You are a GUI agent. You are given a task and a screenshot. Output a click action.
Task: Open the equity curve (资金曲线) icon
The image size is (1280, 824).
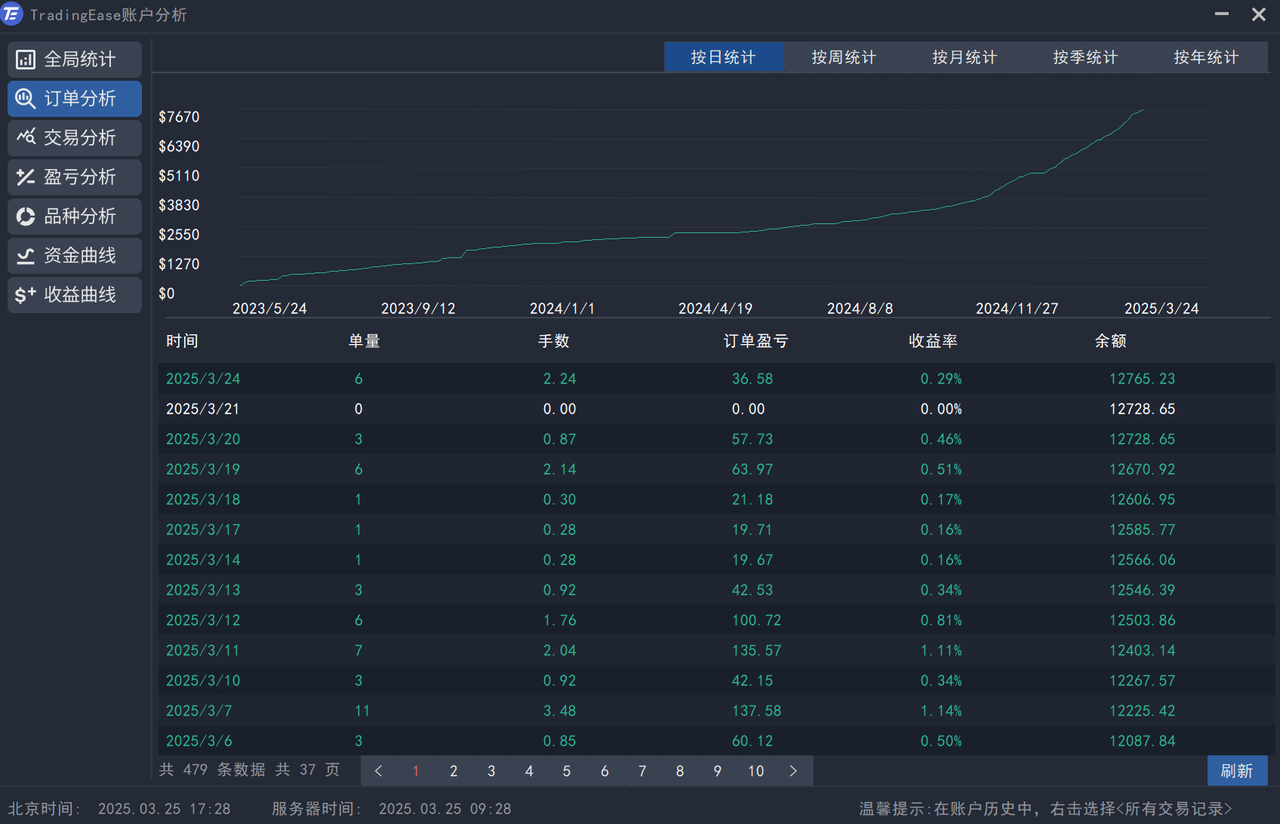[x=26, y=256]
